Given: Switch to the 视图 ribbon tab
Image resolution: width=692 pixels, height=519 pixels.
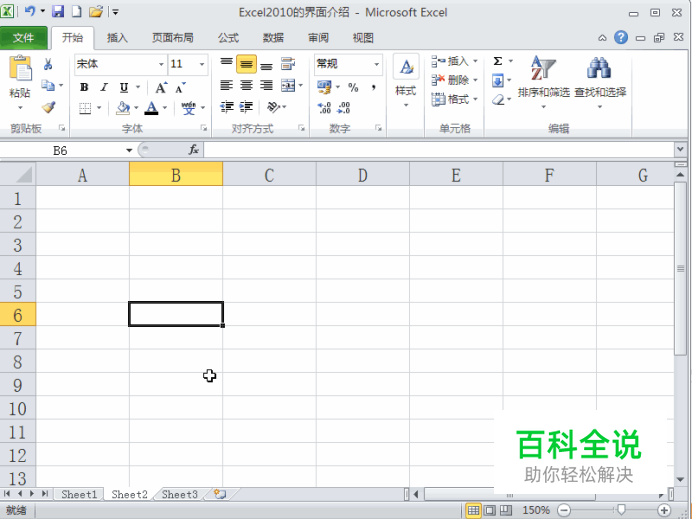Looking at the screenshot, I should pos(363,38).
